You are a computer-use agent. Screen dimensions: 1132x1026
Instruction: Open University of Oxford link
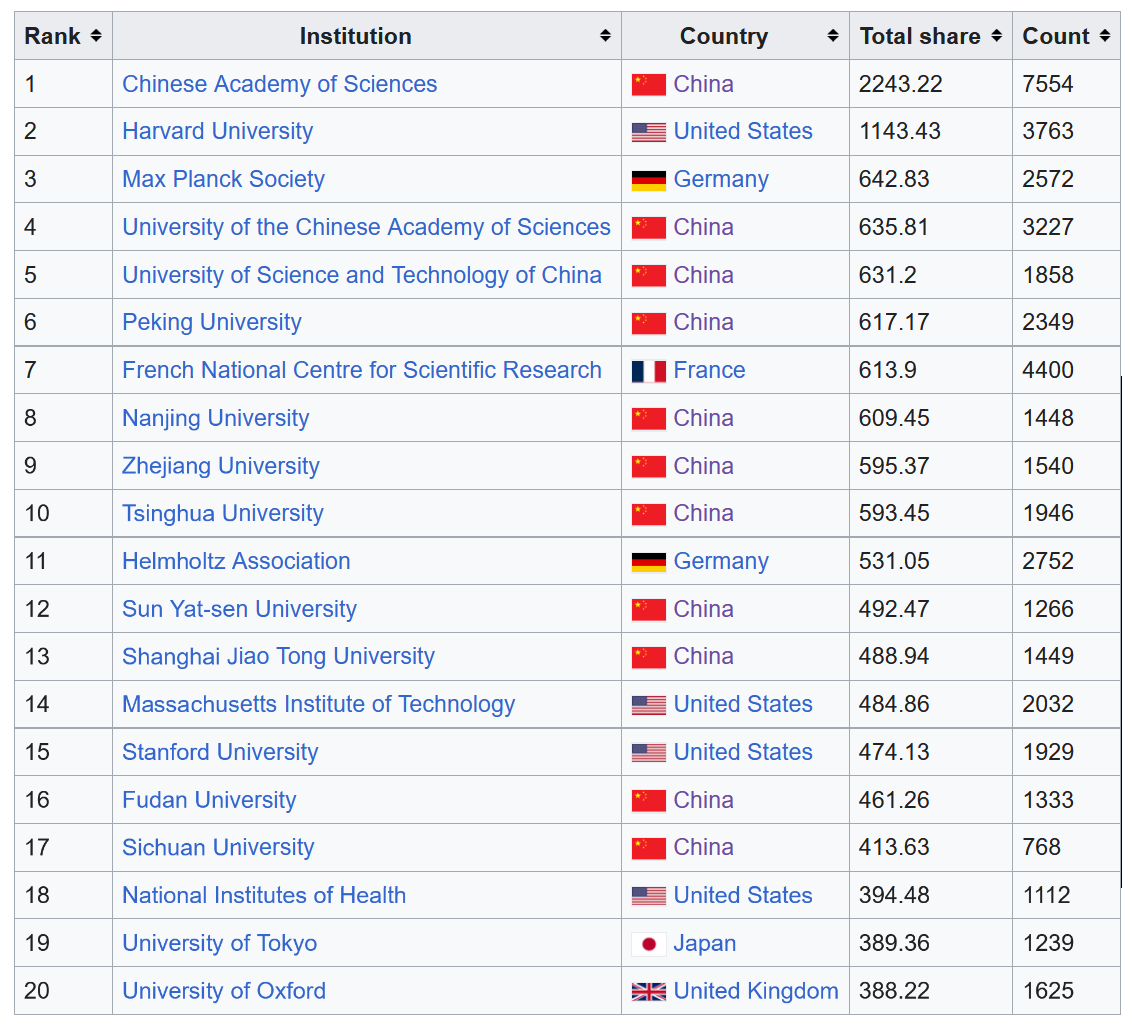pos(224,991)
